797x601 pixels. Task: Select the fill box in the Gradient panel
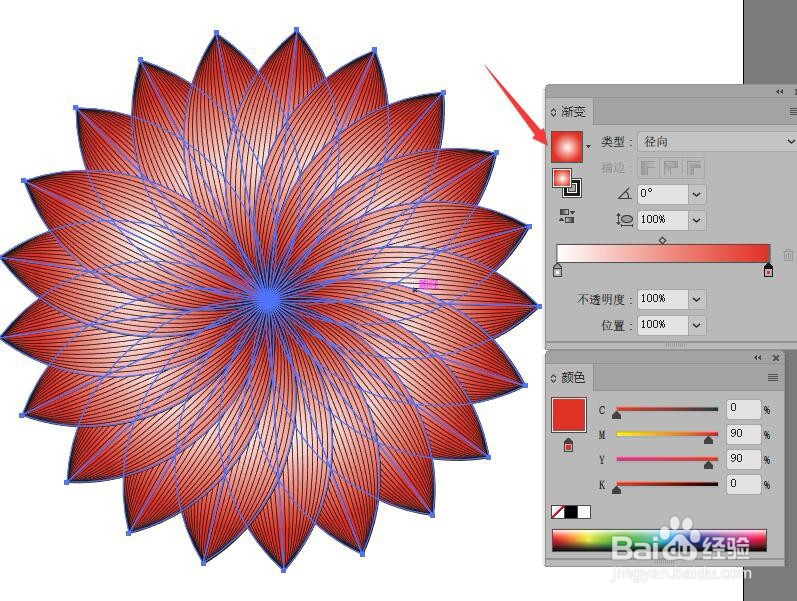[562, 178]
